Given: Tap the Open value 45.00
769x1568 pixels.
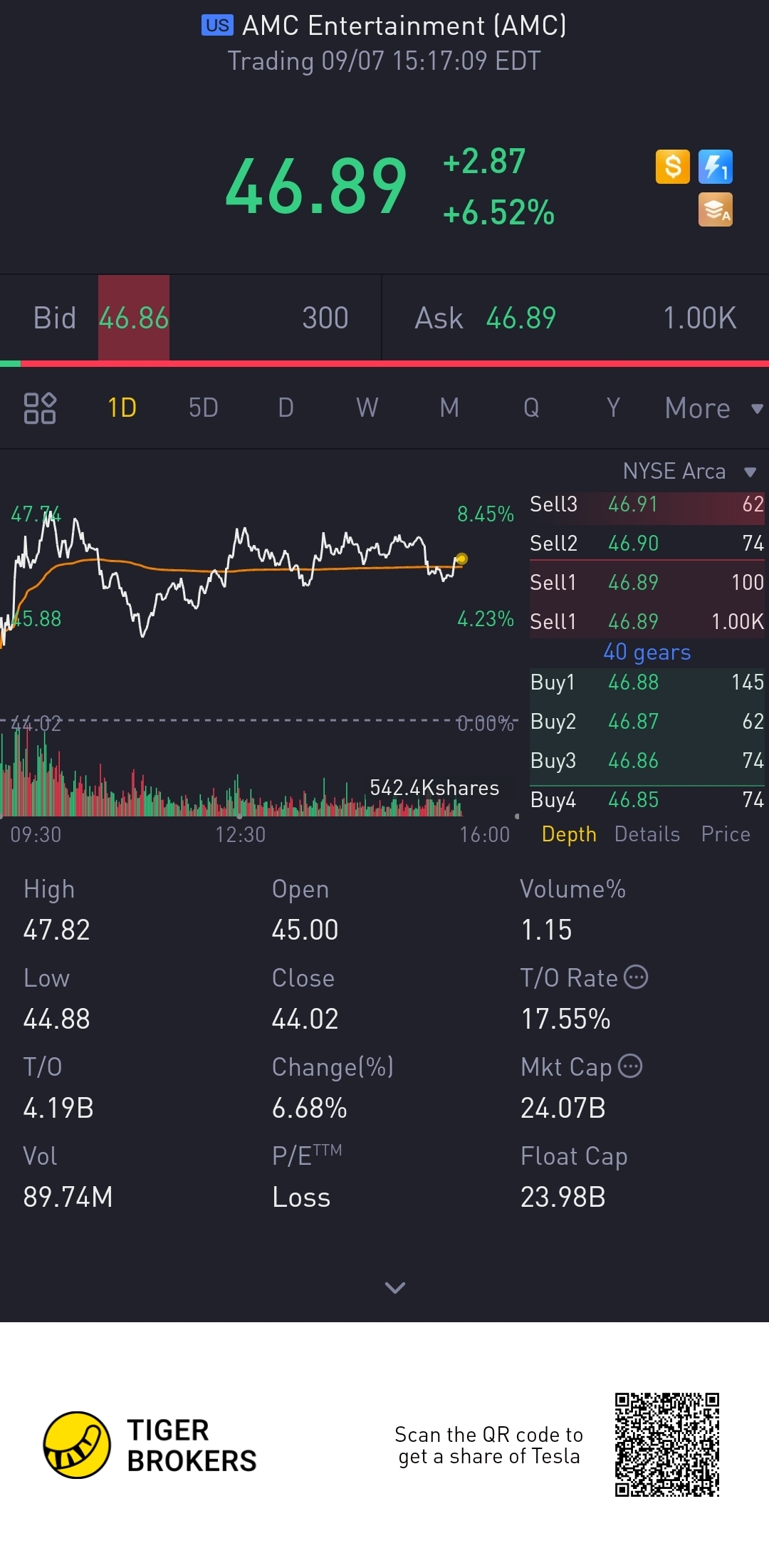Looking at the screenshot, I should click(x=305, y=930).
